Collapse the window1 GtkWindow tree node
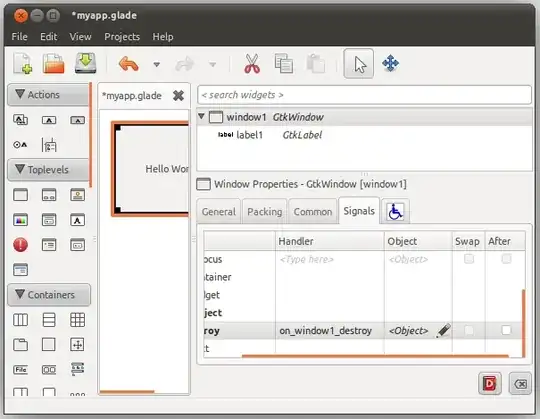The image size is (540, 419). [x=201, y=117]
